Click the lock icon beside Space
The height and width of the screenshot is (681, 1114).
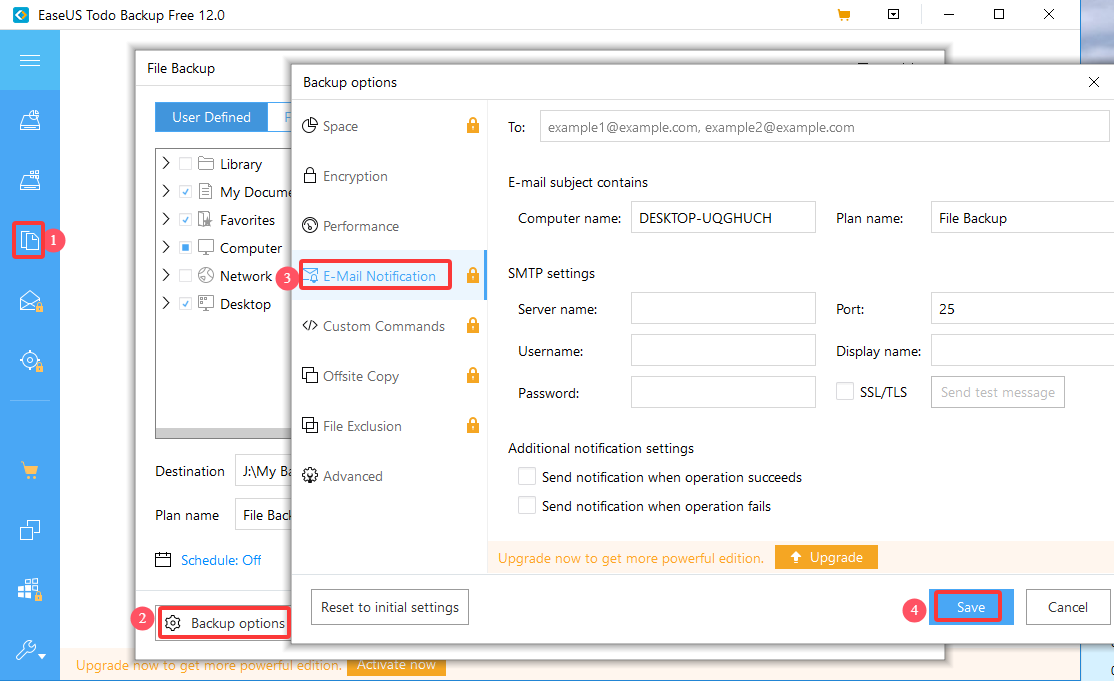[472, 126]
